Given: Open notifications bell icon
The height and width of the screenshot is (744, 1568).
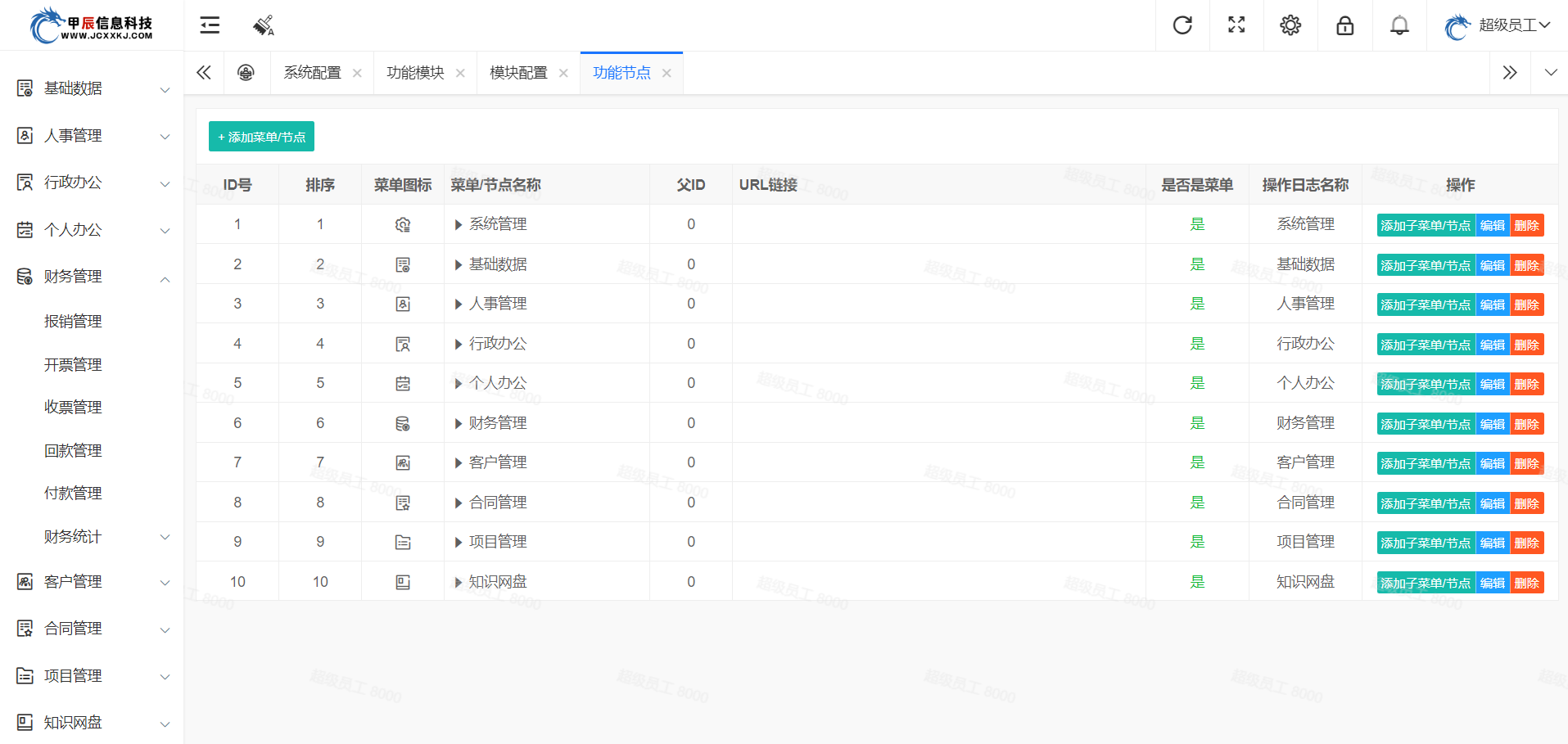Looking at the screenshot, I should [1399, 25].
